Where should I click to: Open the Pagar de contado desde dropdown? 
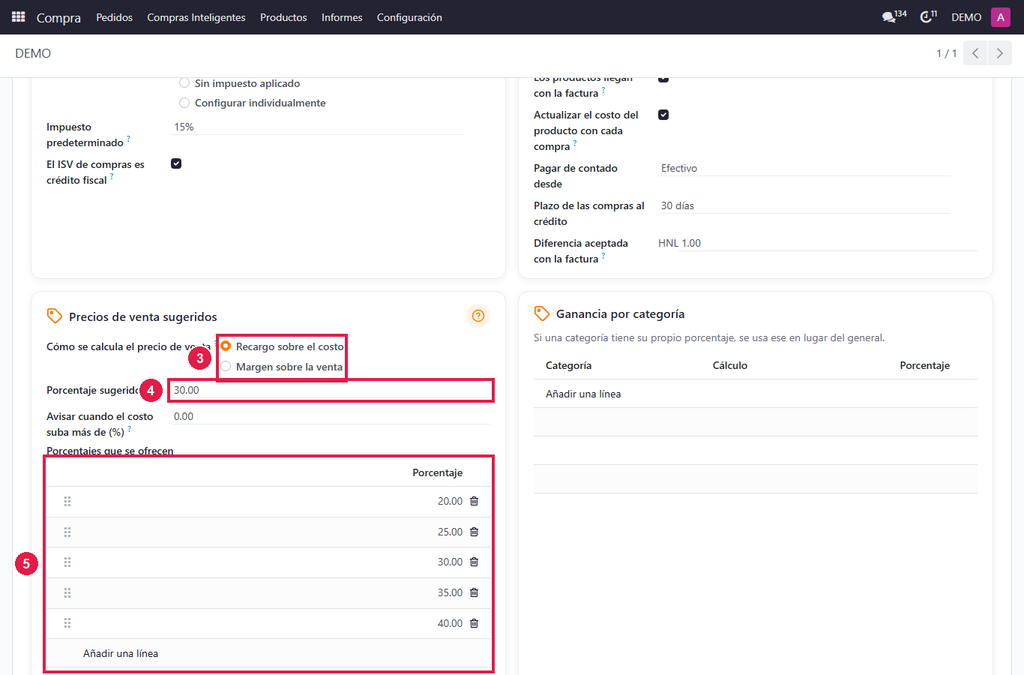tap(804, 168)
